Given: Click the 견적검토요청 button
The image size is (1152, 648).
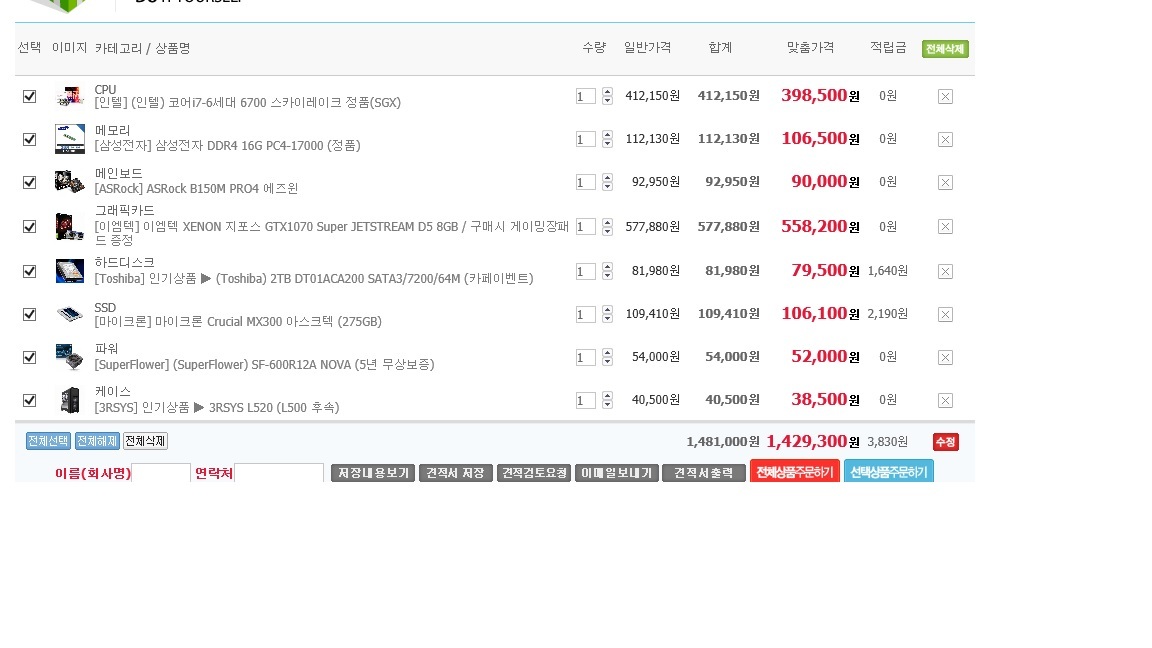Looking at the screenshot, I should click(534, 473).
